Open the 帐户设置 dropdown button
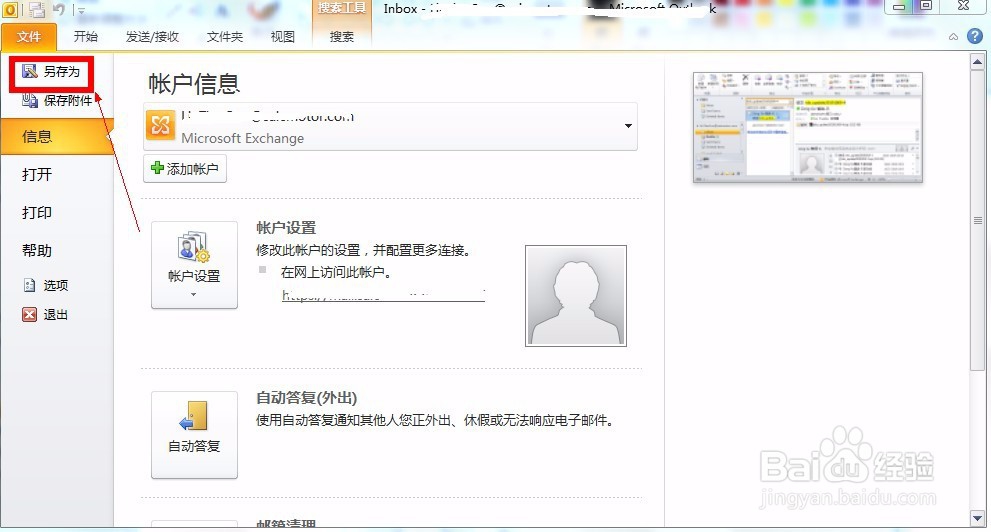Screen dimensions: 991x532 [x=194, y=265]
